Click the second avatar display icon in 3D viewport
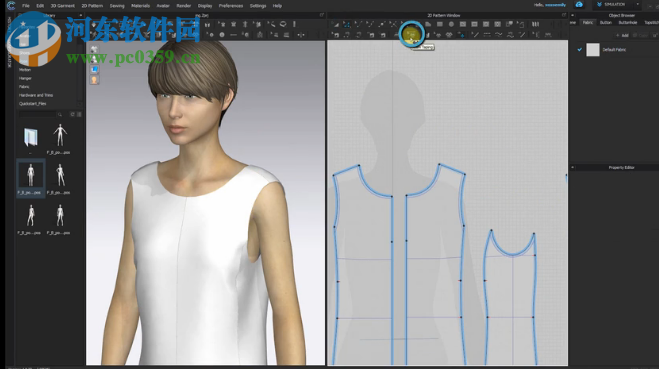 (x=94, y=60)
